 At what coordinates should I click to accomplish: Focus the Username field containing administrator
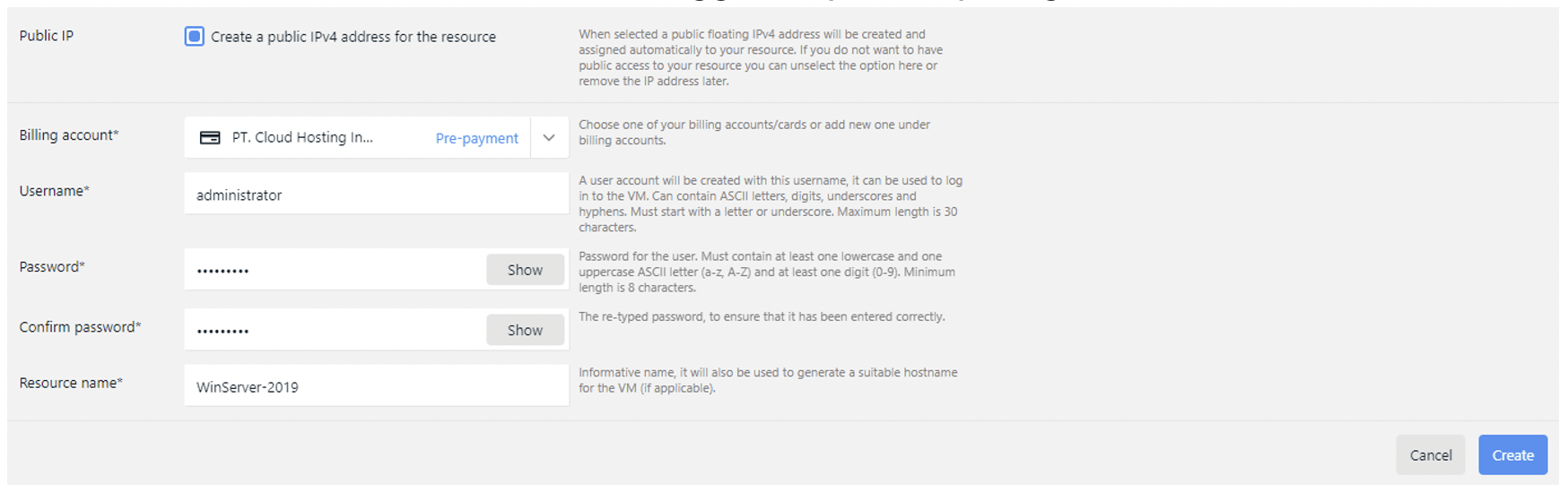(x=376, y=195)
